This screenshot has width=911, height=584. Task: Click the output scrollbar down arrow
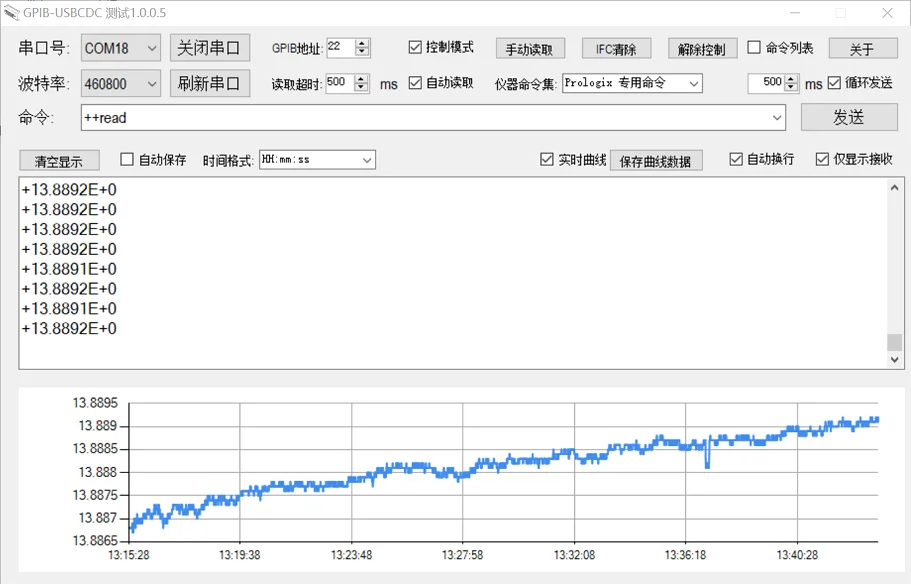[x=895, y=360]
